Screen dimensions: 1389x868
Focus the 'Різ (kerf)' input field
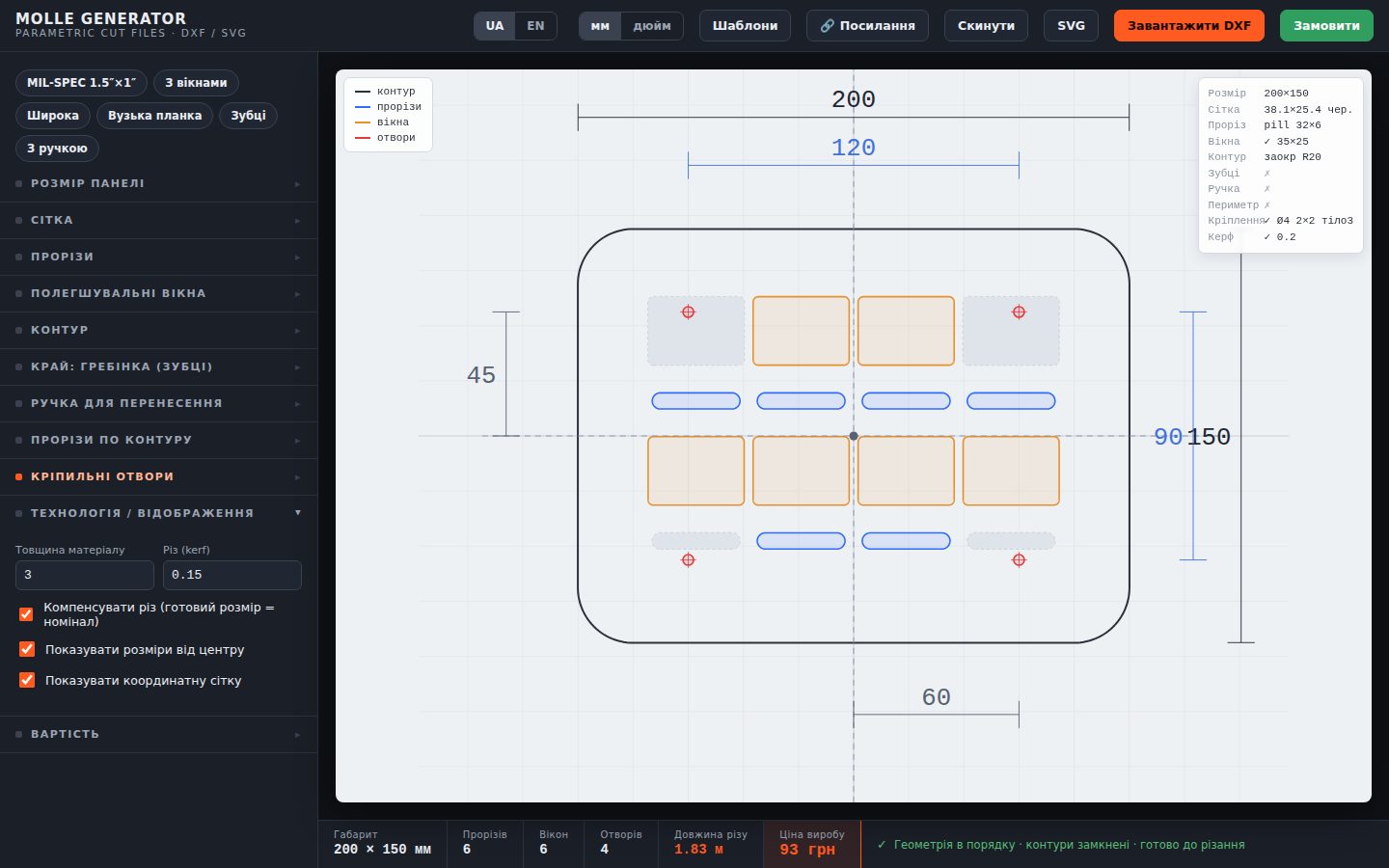pos(232,575)
